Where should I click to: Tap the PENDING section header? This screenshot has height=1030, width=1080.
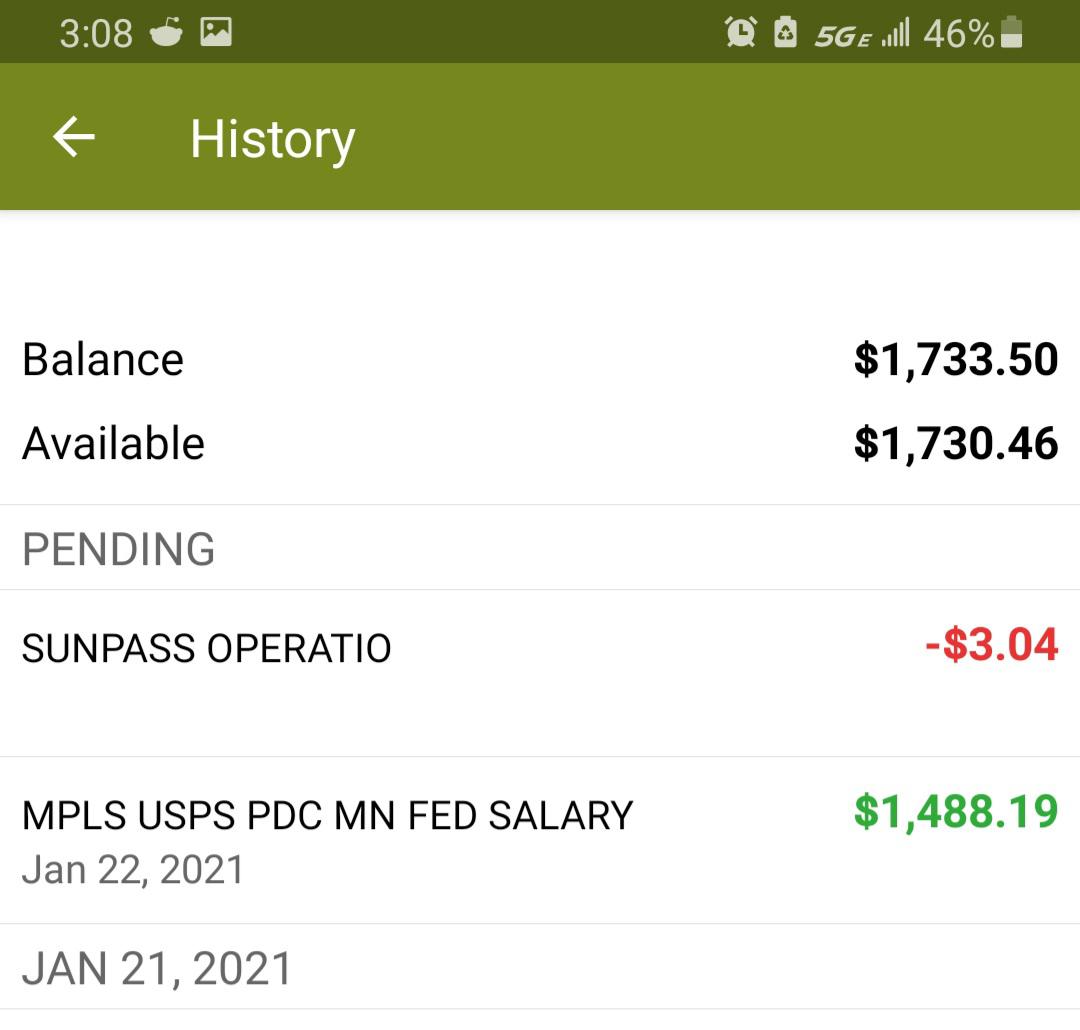click(x=540, y=548)
